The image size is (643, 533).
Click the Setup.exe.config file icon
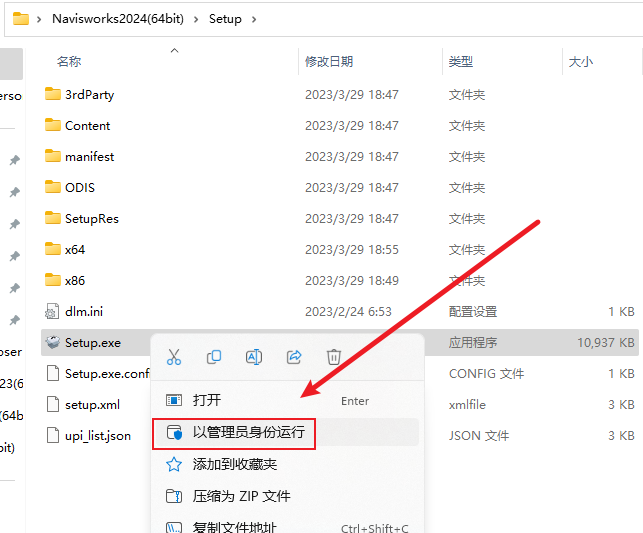(x=52, y=373)
